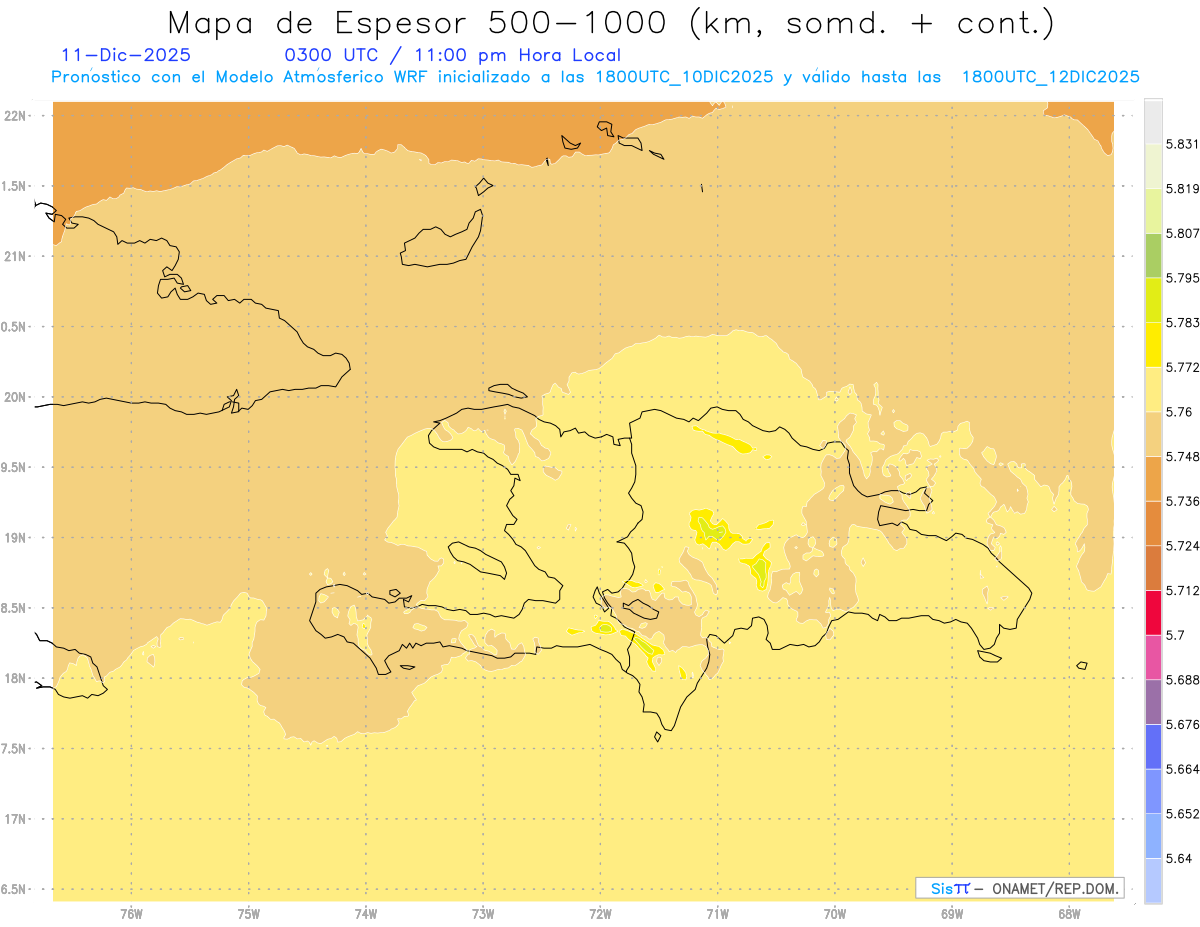1200x927 pixels.
Task: Click the colorbar value '5.795'
Action: pos(1182,278)
